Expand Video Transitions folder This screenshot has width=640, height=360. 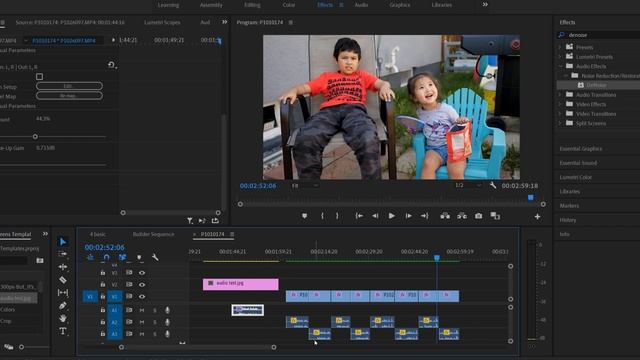[560, 114]
